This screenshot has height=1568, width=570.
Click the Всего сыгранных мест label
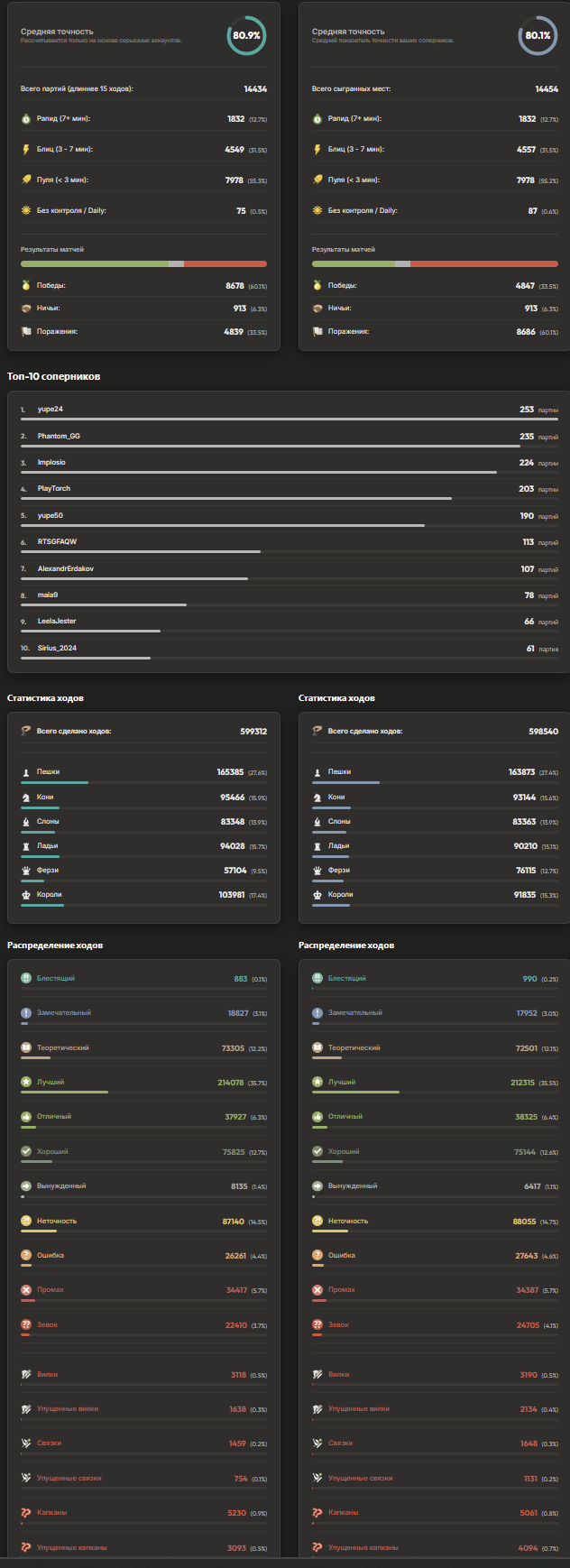click(x=351, y=89)
